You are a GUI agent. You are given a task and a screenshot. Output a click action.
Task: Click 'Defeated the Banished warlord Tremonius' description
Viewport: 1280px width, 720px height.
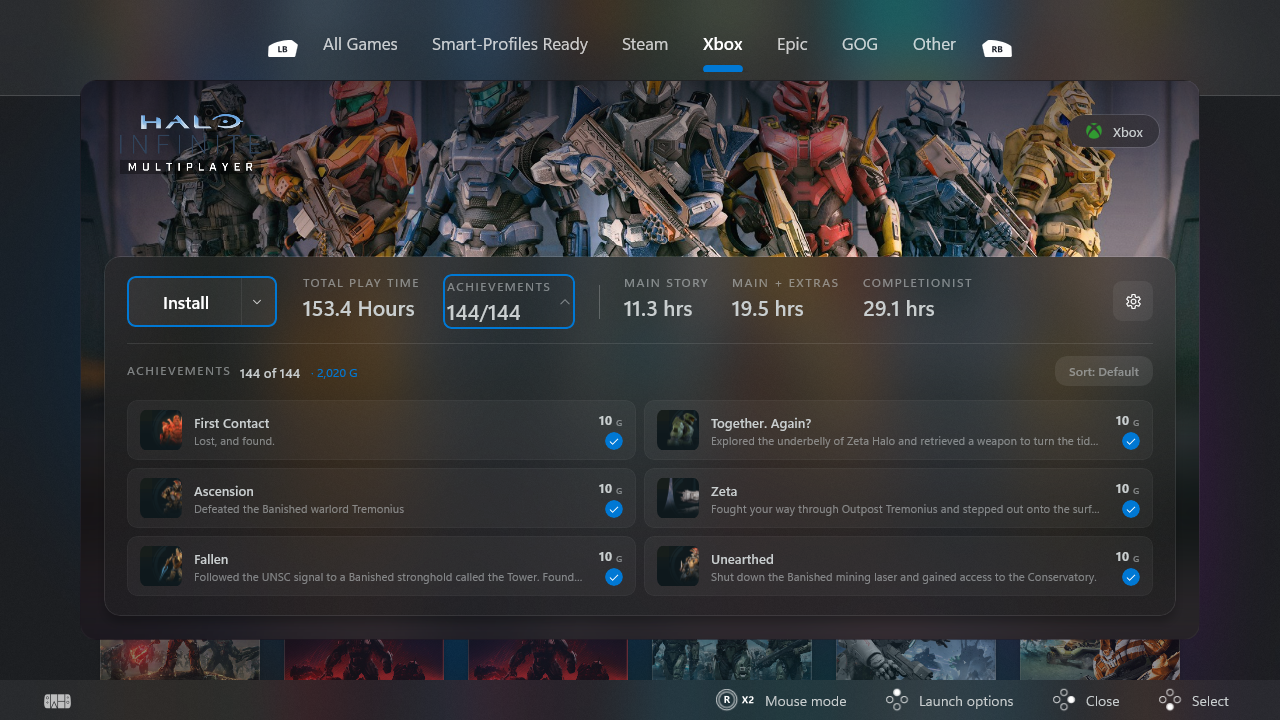(299, 509)
